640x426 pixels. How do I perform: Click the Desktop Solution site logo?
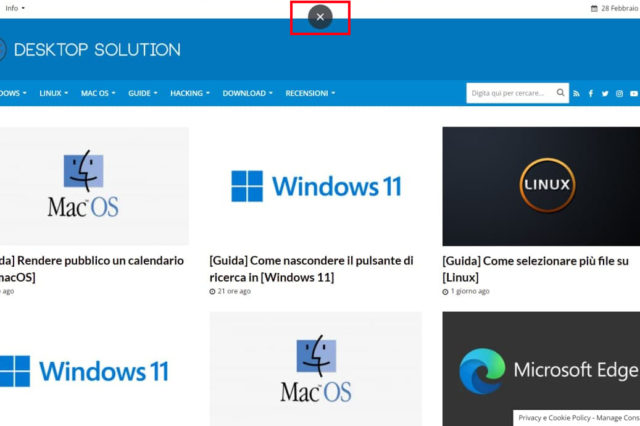click(90, 50)
